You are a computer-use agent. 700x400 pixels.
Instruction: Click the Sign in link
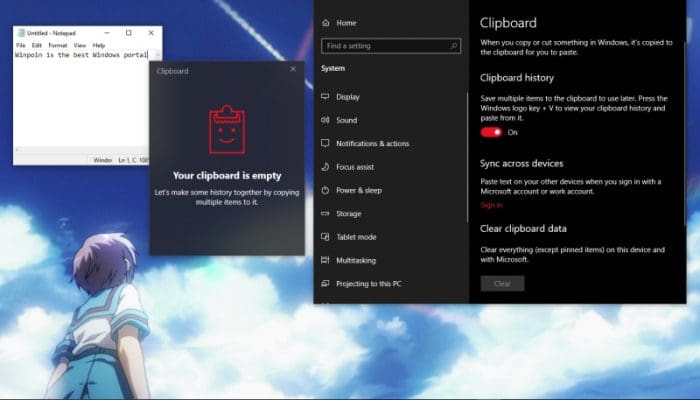pyautogui.click(x=491, y=205)
